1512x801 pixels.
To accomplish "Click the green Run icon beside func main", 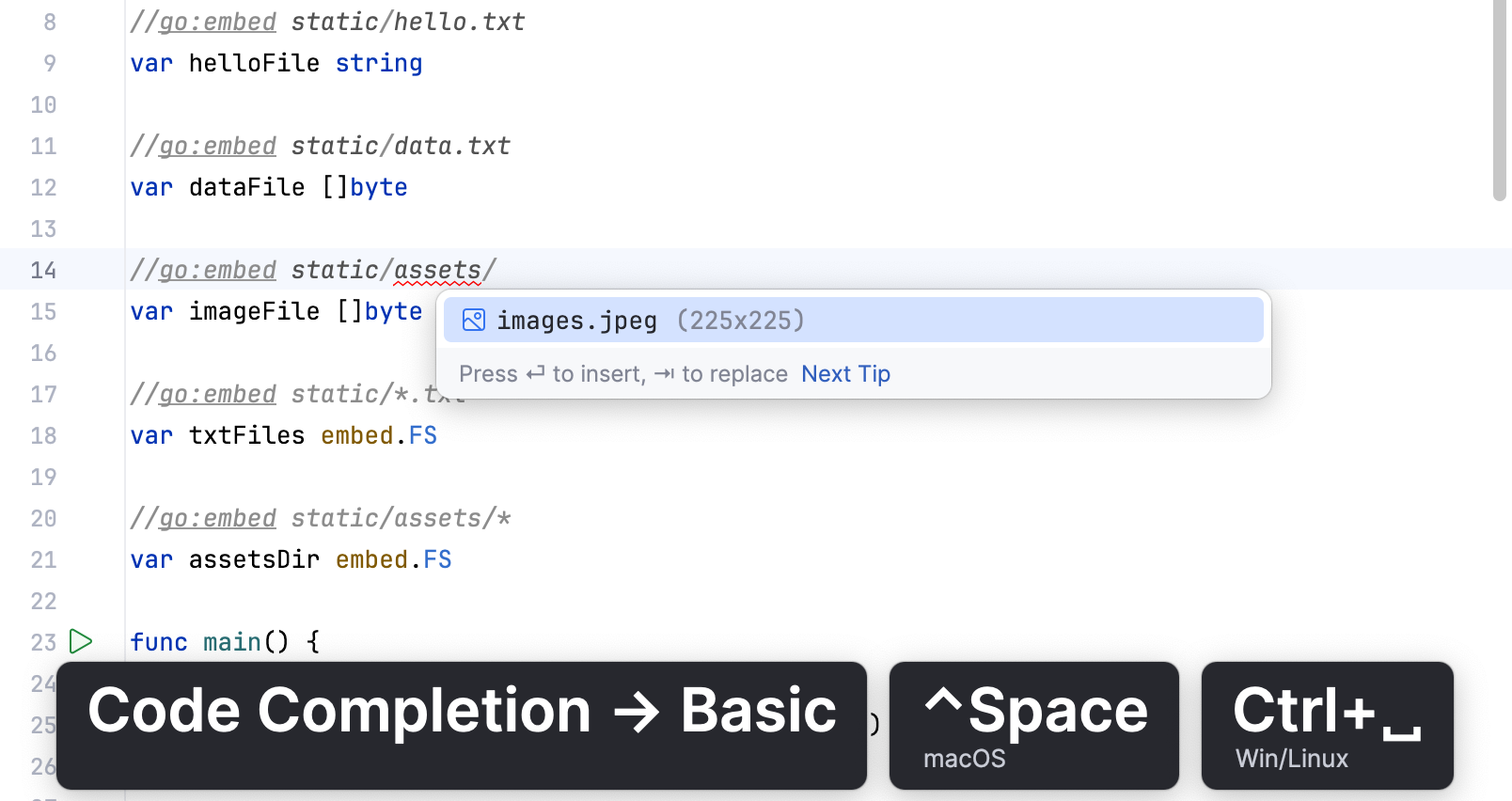I will 81,642.
